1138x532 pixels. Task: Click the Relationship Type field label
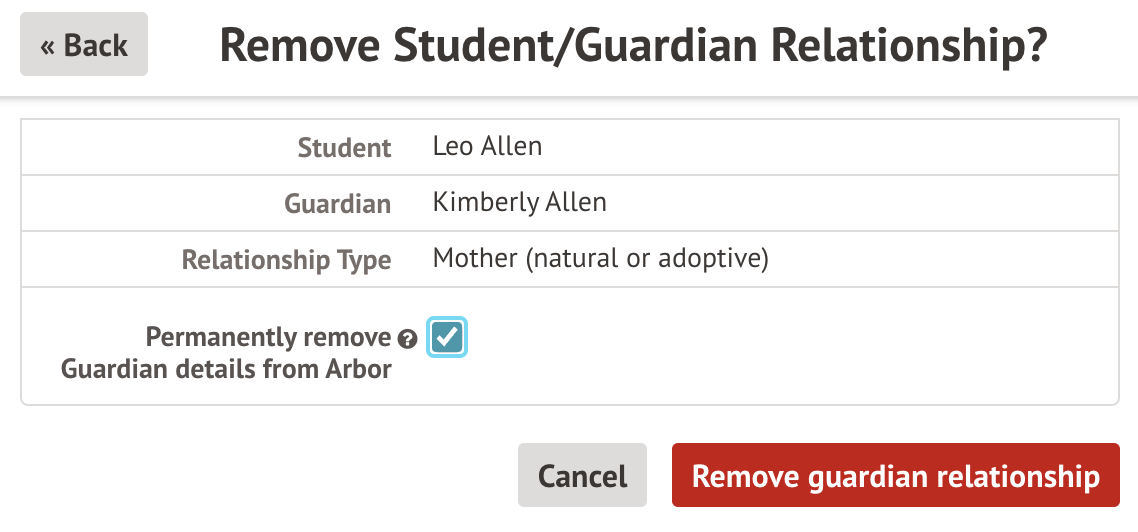click(x=286, y=261)
